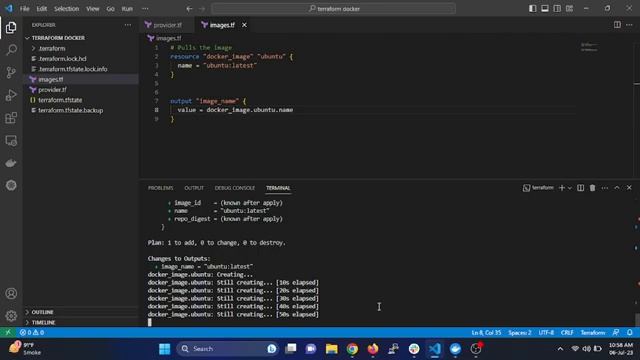Switch to the provider.tf editor tab

click(x=167, y=25)
